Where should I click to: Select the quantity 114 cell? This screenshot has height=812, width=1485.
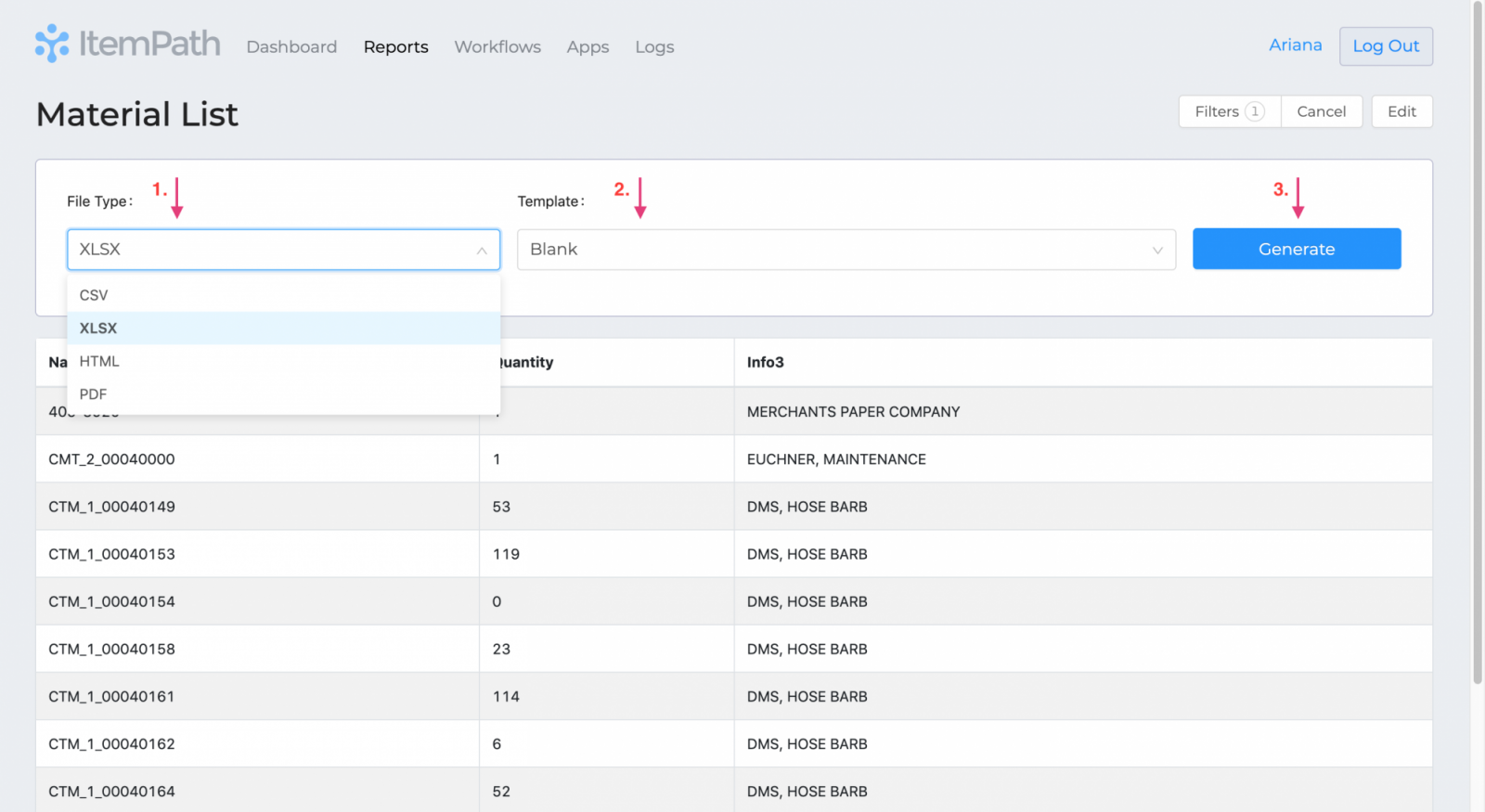607,696
